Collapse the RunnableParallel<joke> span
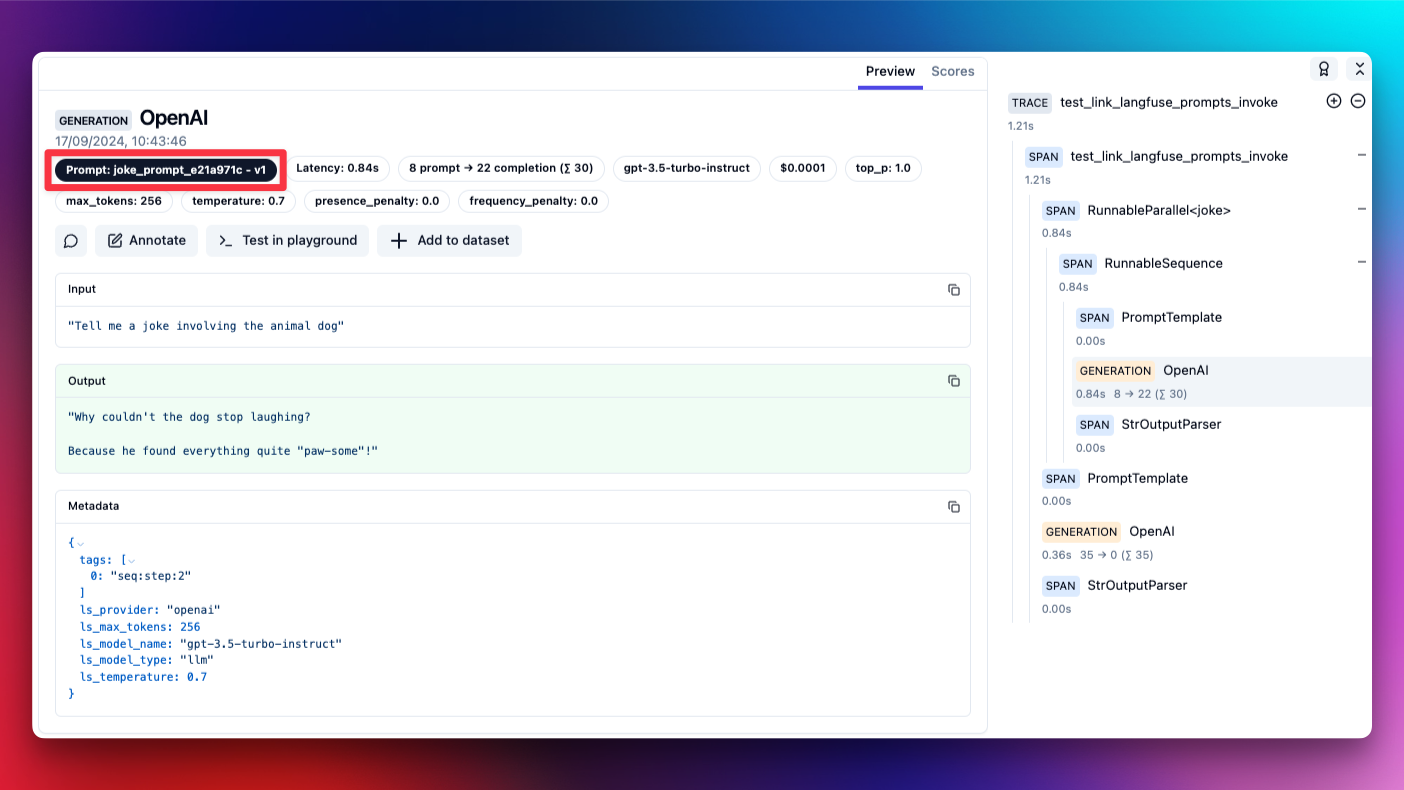This screenshot has height=790, width=1404. [x=1361, y=210]
